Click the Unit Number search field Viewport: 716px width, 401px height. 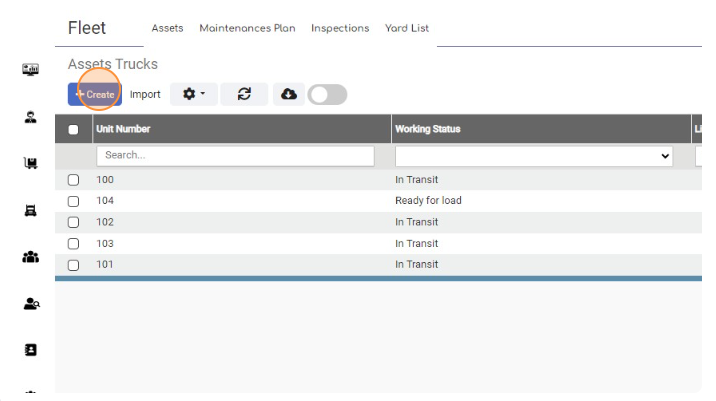point(235,155)
